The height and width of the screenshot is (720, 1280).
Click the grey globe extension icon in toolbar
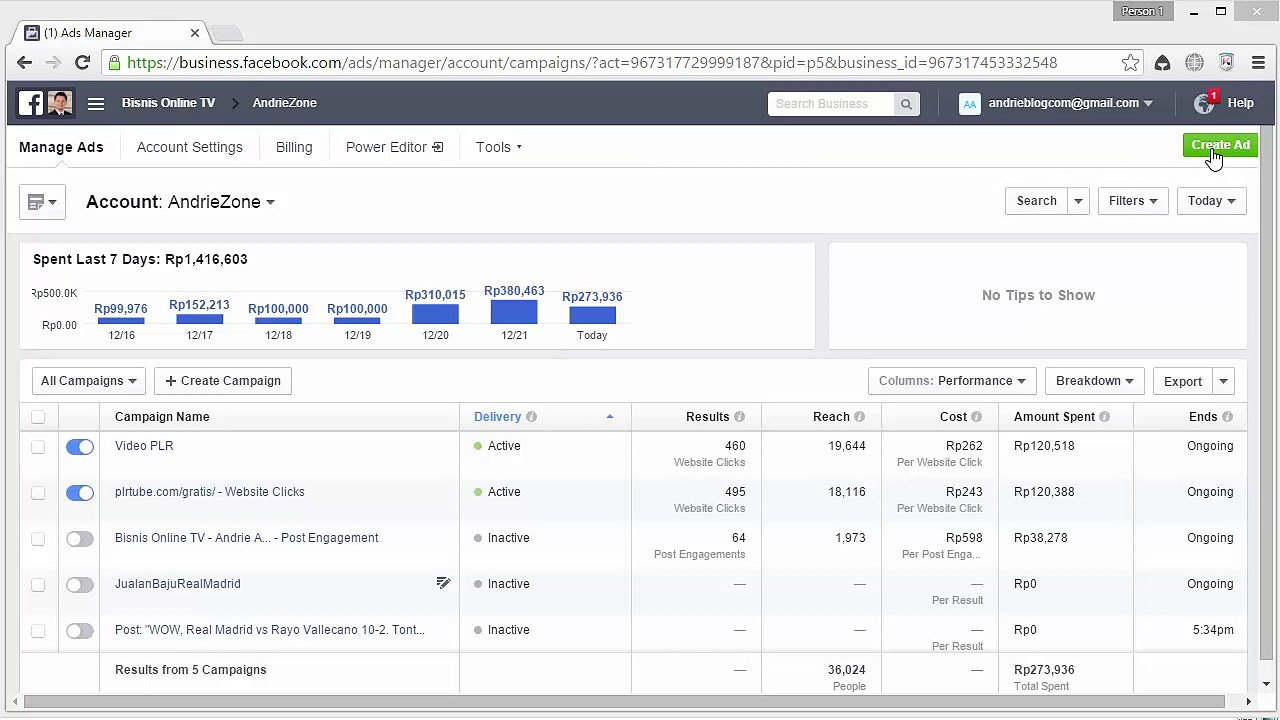[x=1194, y=63]
